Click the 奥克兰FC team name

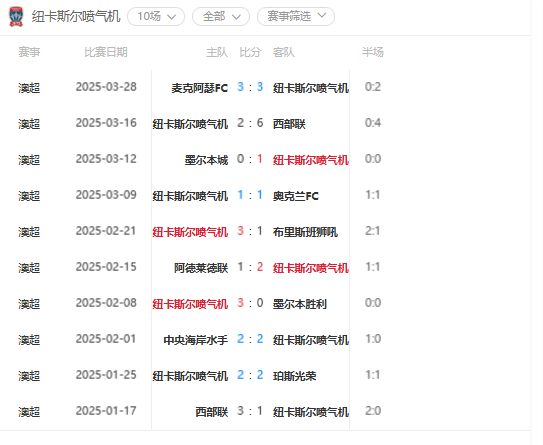click(295, 196)
